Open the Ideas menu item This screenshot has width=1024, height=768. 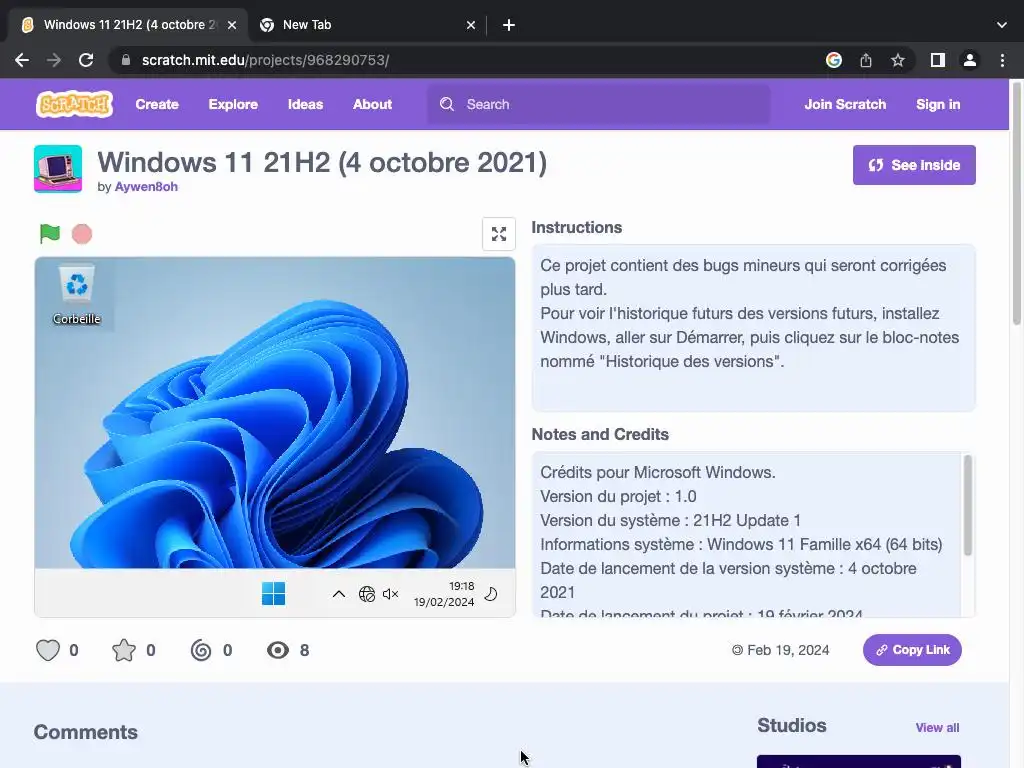pos(306,104)
